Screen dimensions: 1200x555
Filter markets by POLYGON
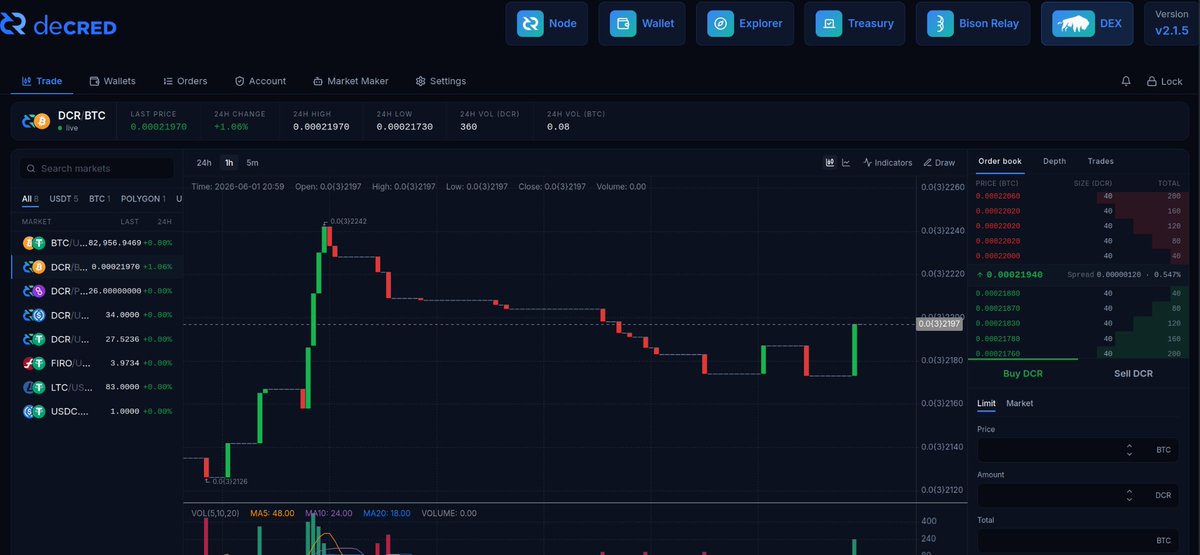point(142,199)
